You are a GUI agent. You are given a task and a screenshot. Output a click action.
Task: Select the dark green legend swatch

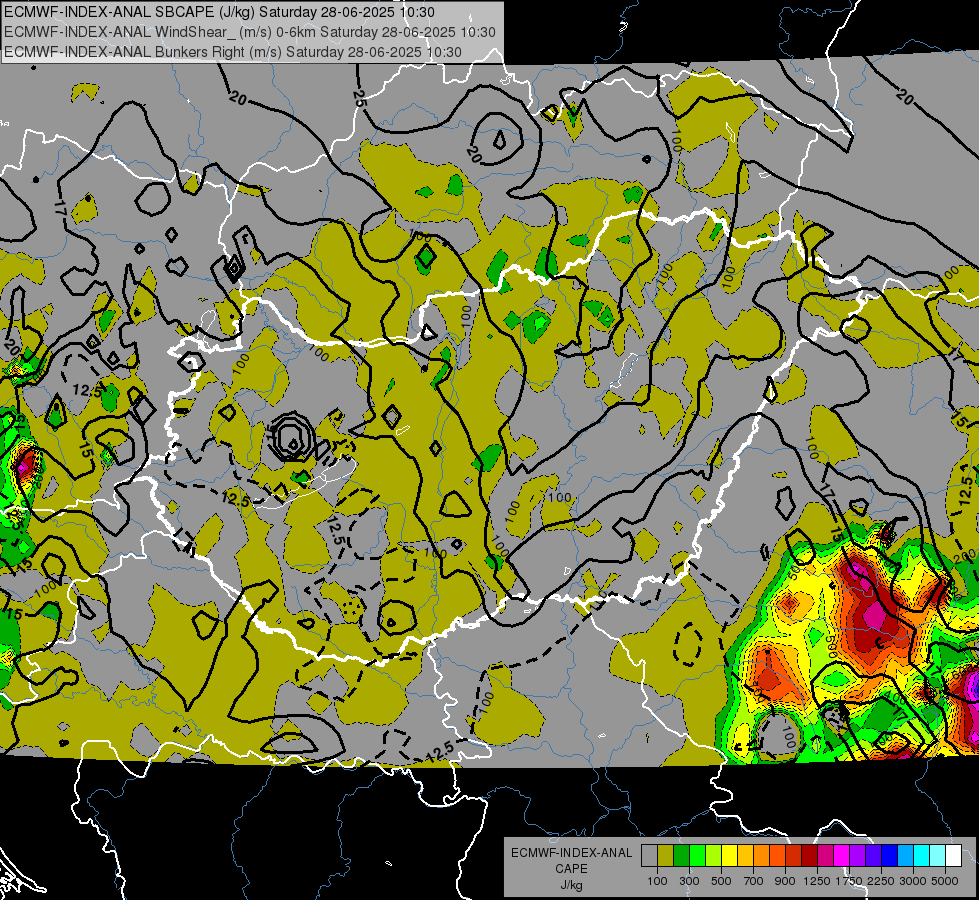point(682,855)
